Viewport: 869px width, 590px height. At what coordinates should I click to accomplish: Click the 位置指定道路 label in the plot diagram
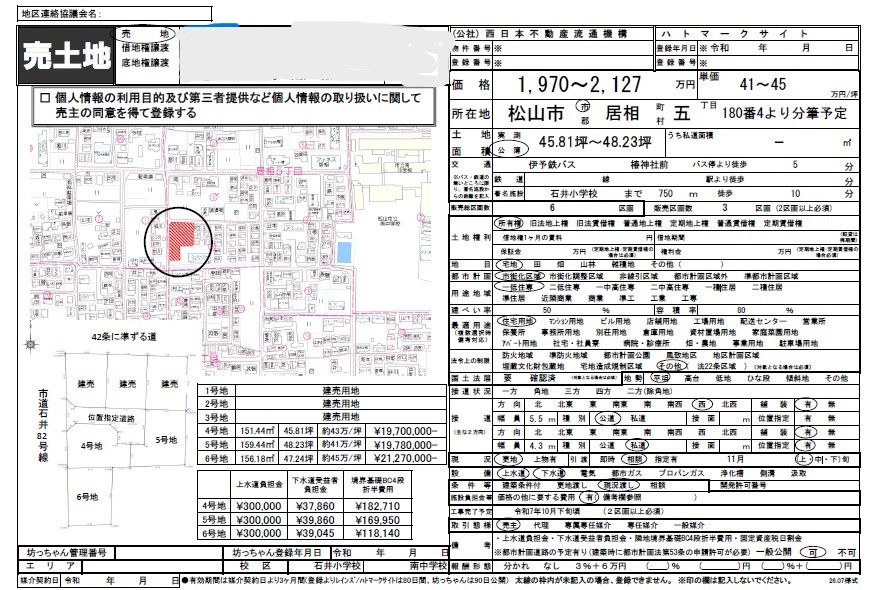click(x=111, y=418)
